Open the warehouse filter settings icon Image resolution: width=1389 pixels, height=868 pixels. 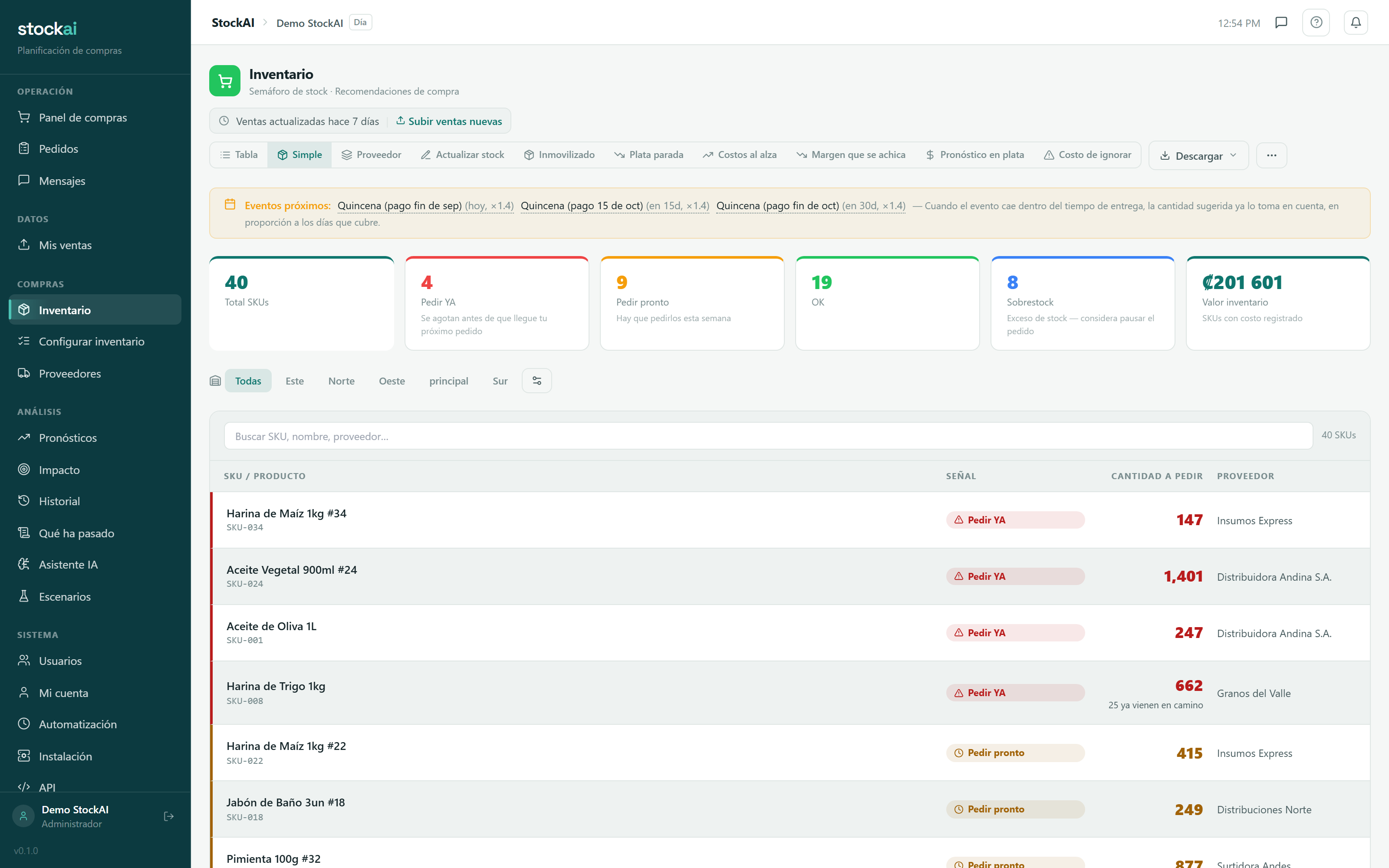(x=537, y=381)
